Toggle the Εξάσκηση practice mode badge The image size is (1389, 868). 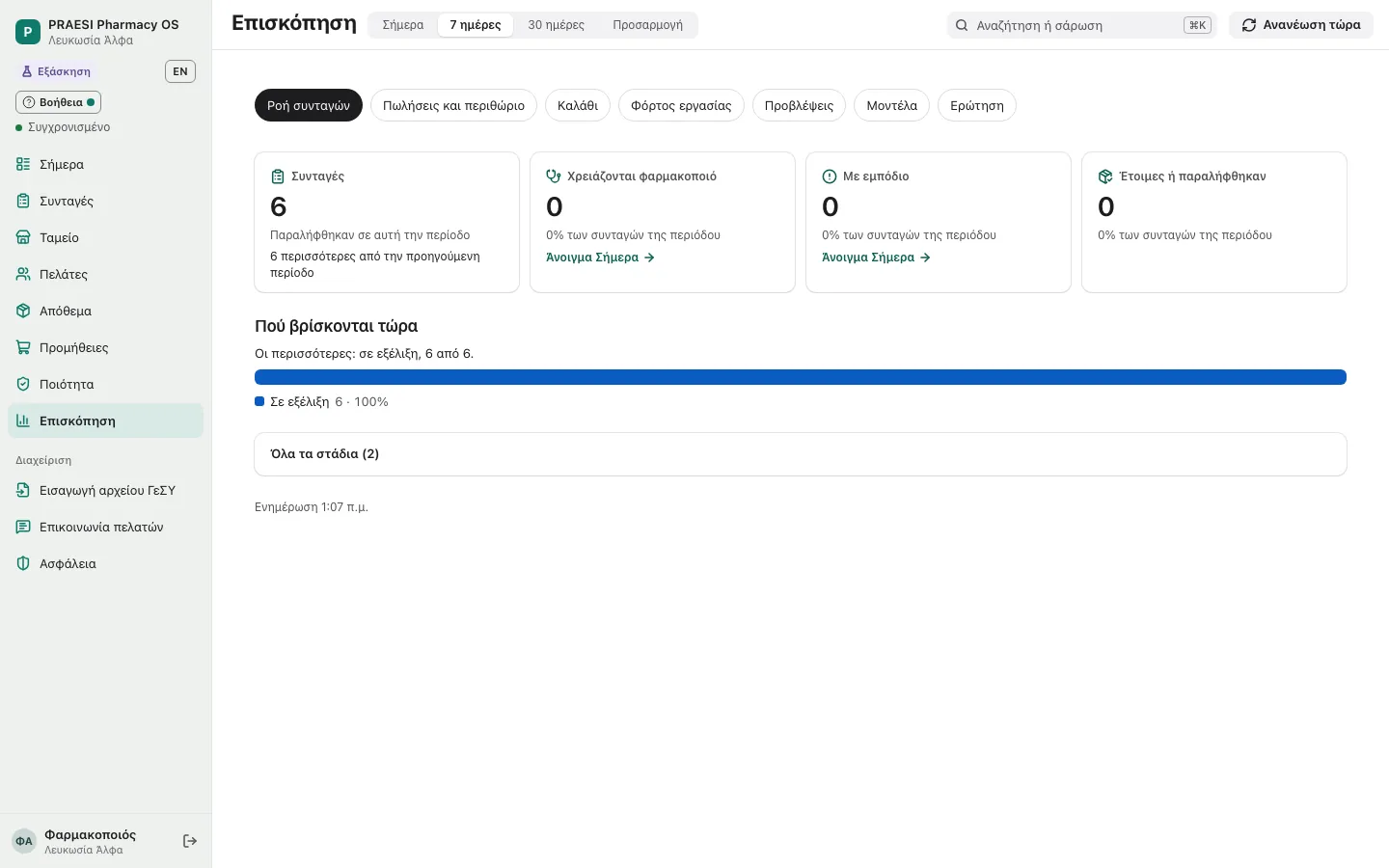pos(57,71)
